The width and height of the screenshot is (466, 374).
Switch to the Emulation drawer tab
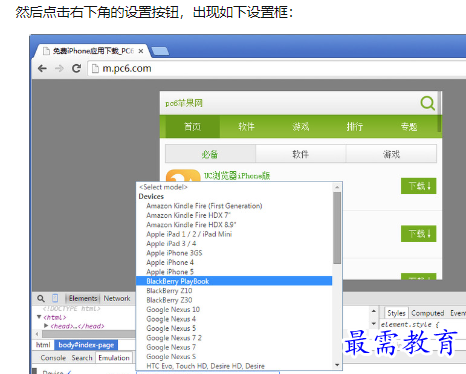point(114,358)
